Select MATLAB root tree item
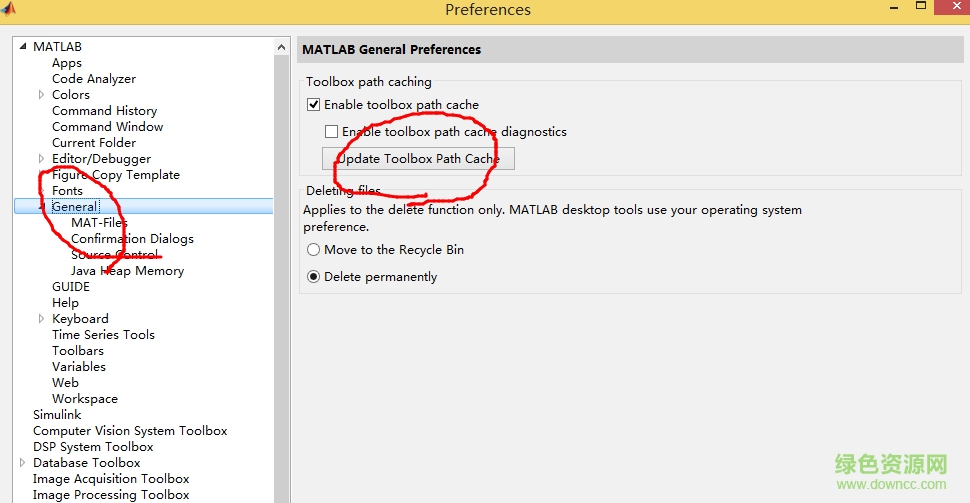The height and width of the screenshot is (503, 970). tap(58, 46)
